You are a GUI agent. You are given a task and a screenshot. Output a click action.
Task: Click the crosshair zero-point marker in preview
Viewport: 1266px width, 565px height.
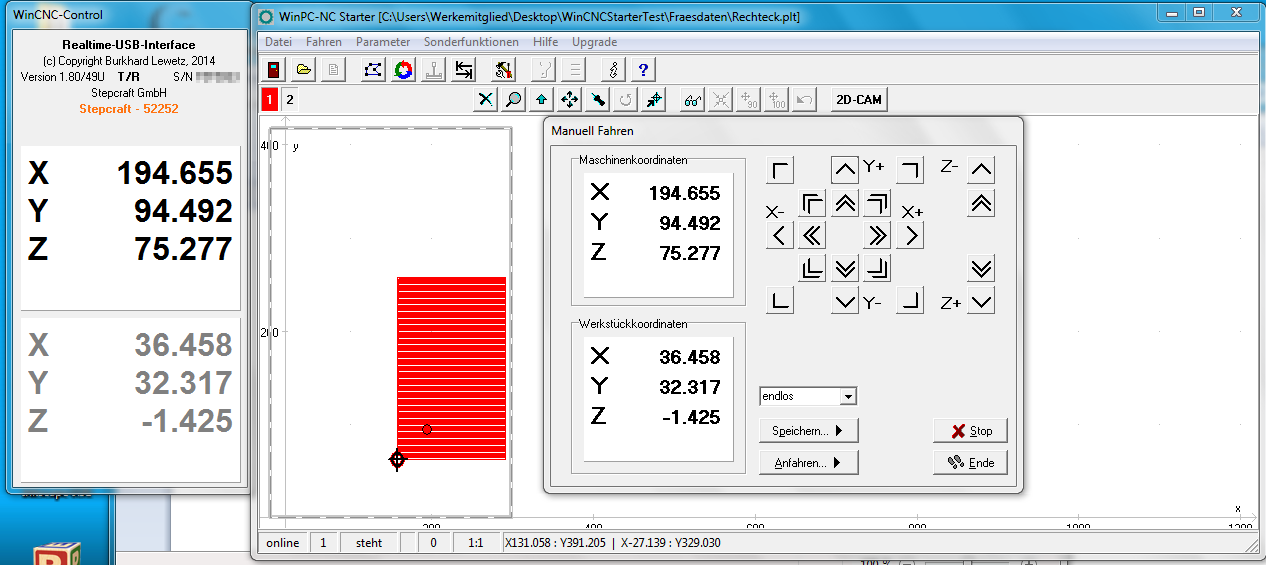[397, 459]
